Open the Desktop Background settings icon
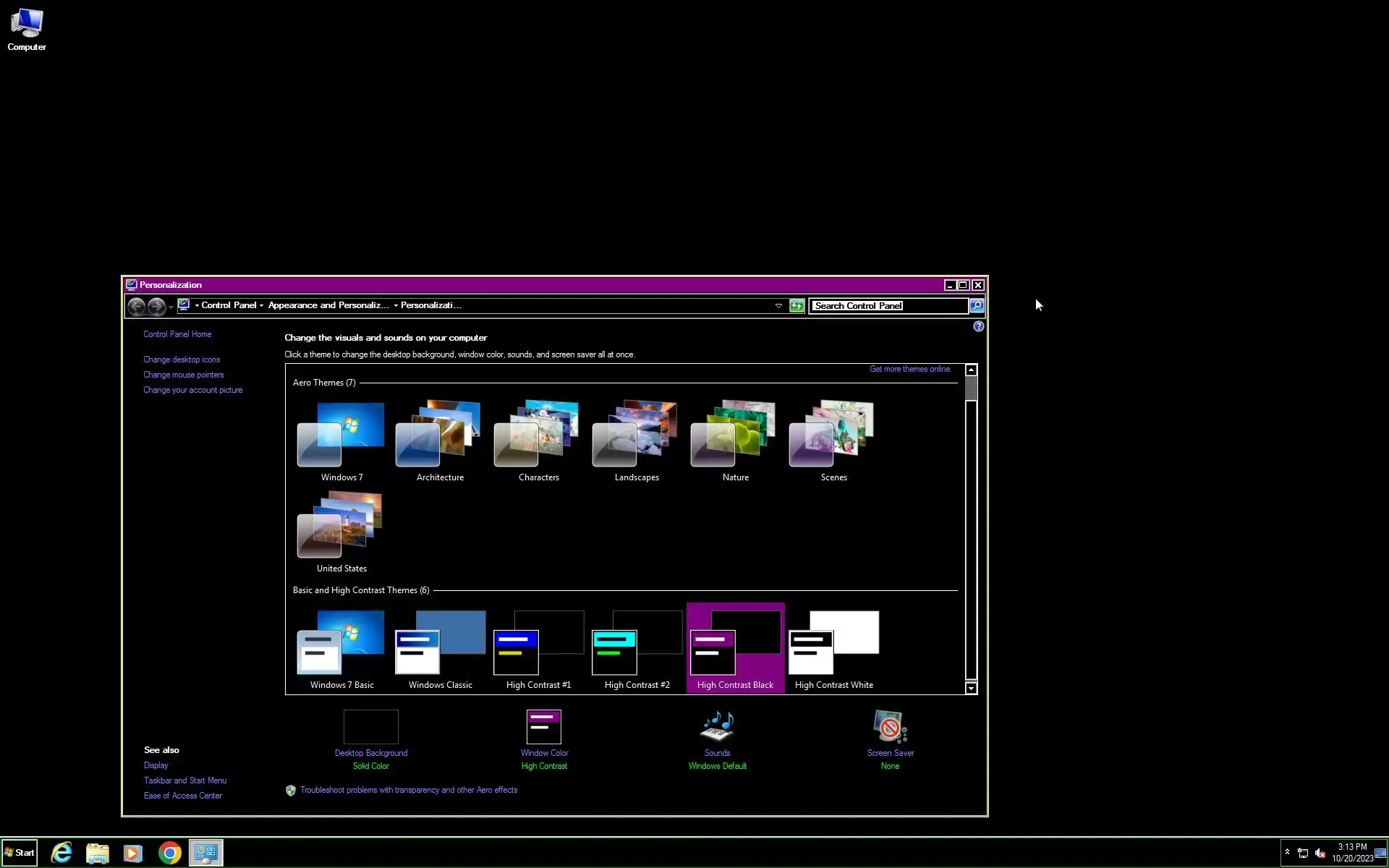This screenshot has width=1389, height=868. point(370,727)
